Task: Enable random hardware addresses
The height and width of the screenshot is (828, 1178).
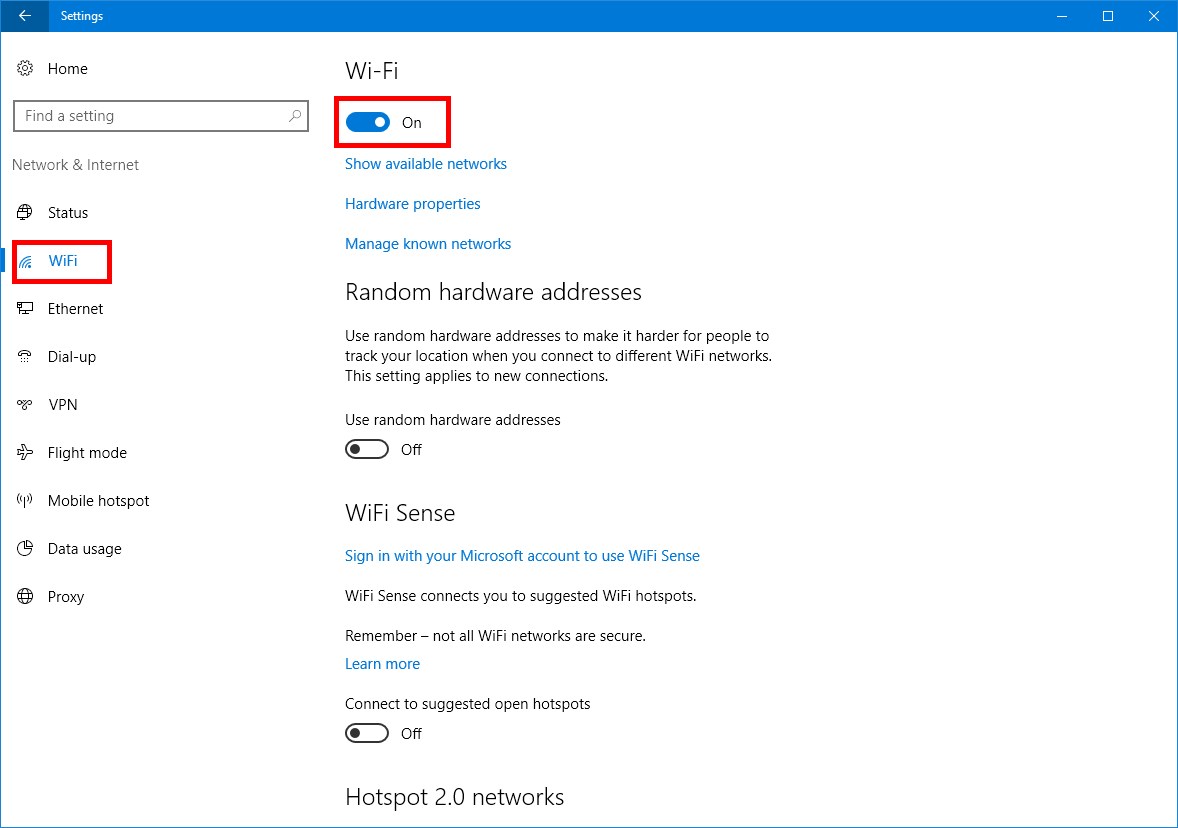Action: 367,449
